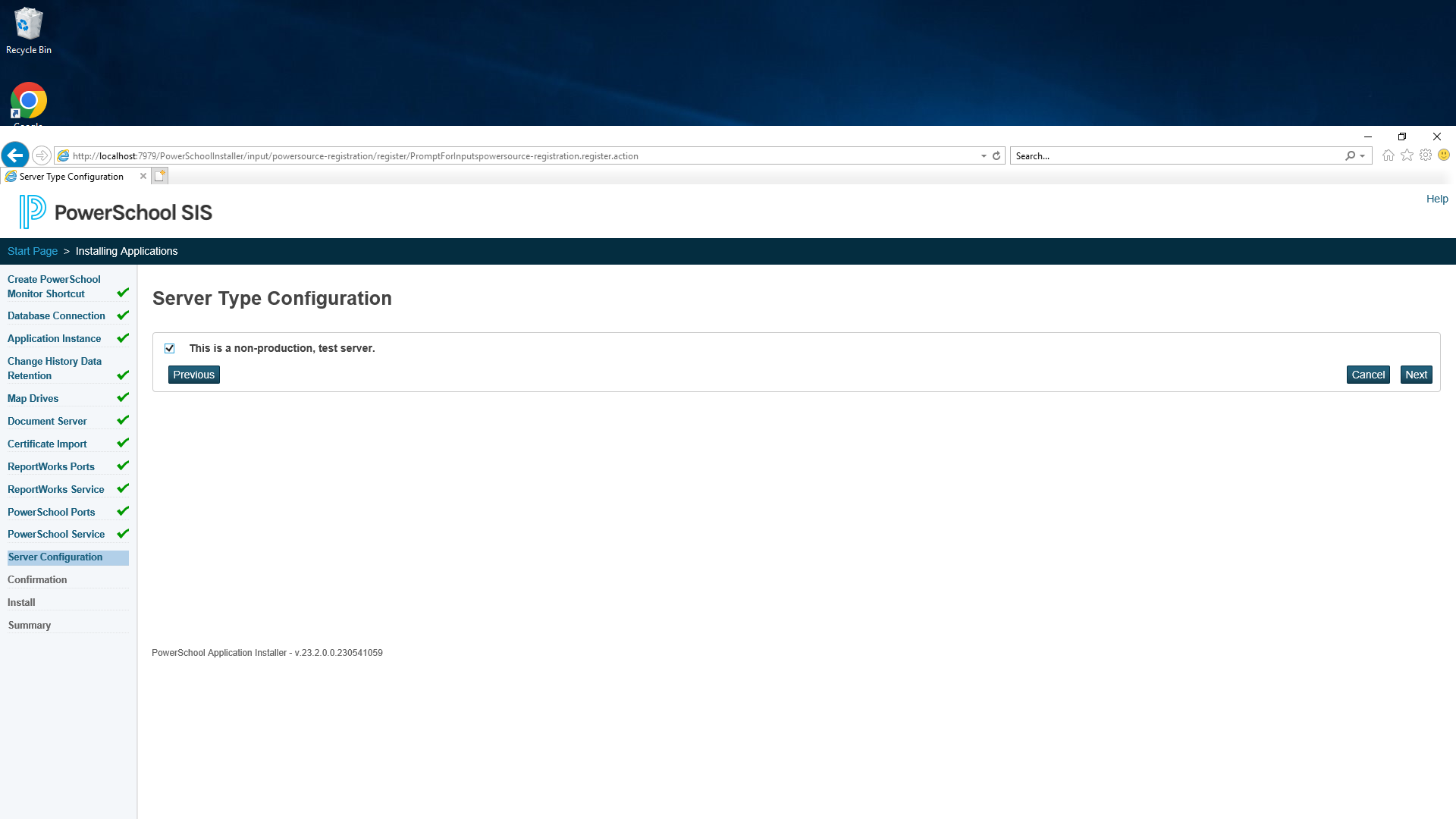Image resolution: width=1456 pixels, height=819 pixels.
Task: Open Create PowerSchool Monitor Shortcut step
Action: point(54,287)
